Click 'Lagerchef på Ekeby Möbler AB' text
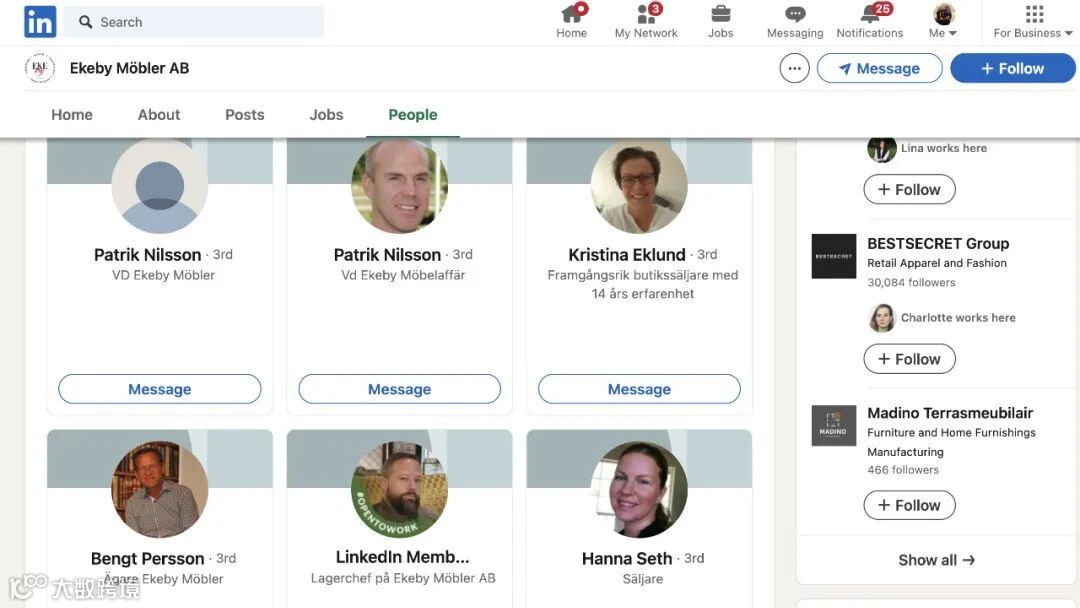Image resolution: width=1080 pixels, height=608 pixels. pos(403,578)
